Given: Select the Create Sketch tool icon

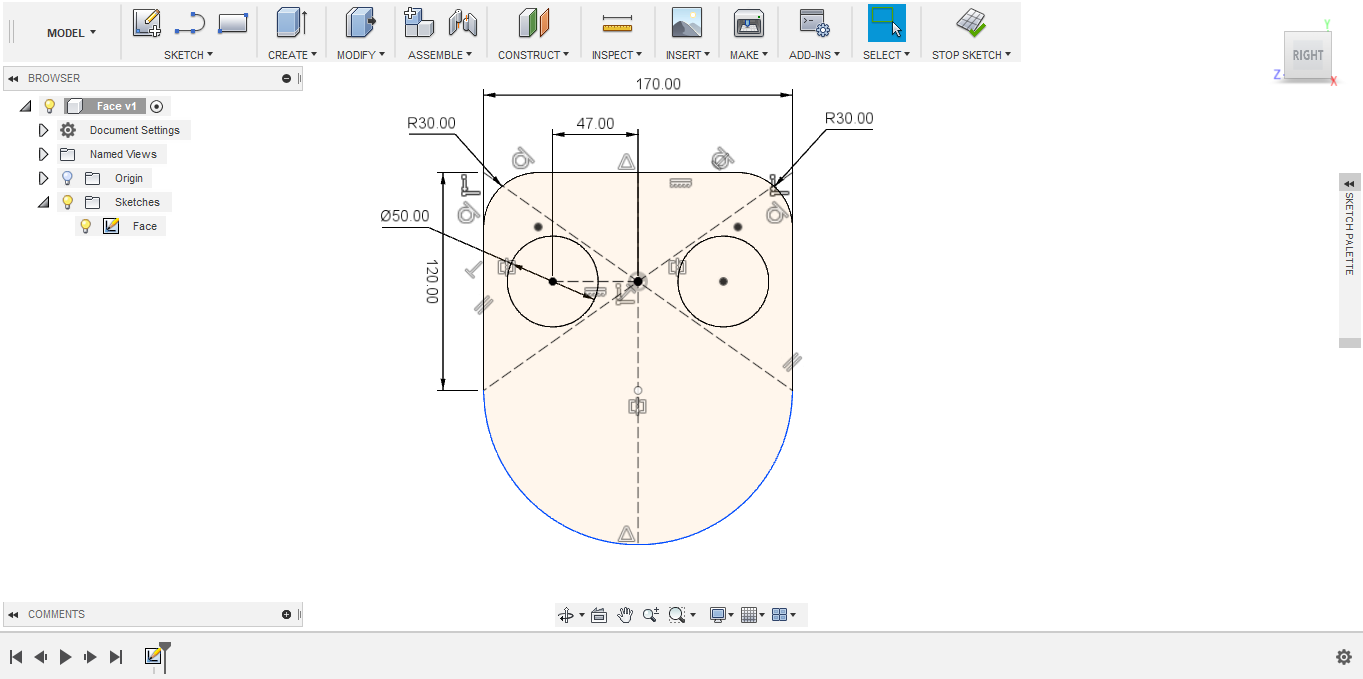Looking at the screenshot, I should coord(147,22).
